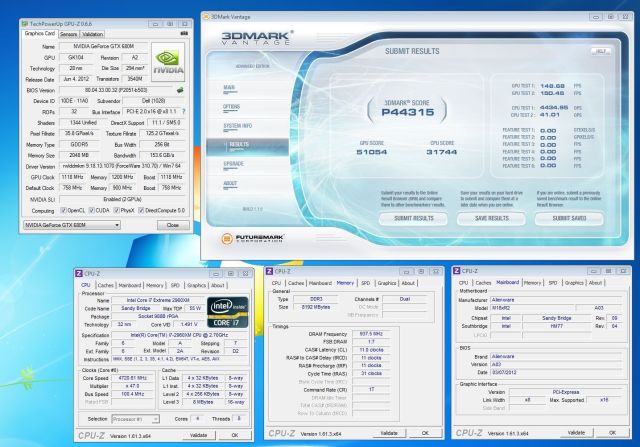Click the Help button in 3DMark Vantage
This screenshot has height=447, width=640.
[601, 51]
